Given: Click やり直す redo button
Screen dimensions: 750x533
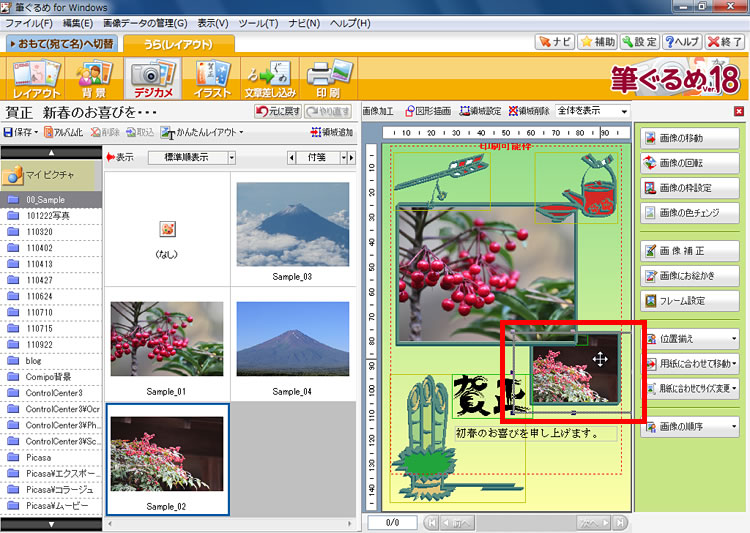Looking at the screenshot, I should coord(328,111).
